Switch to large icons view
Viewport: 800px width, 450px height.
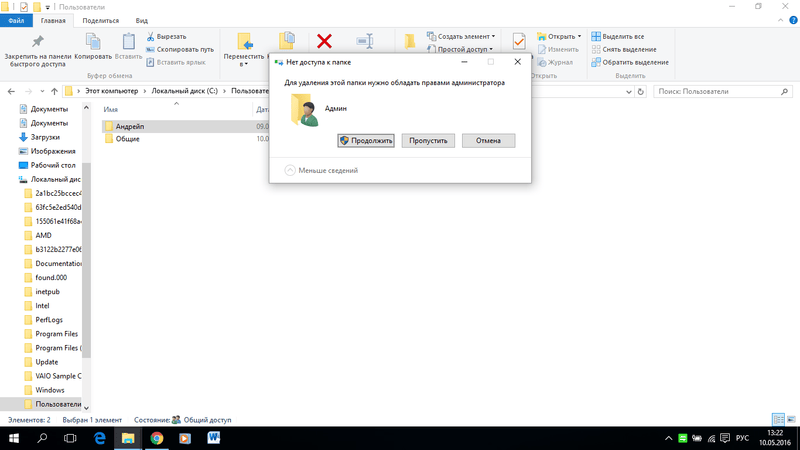pyautogui.click(x=791, y=419)
